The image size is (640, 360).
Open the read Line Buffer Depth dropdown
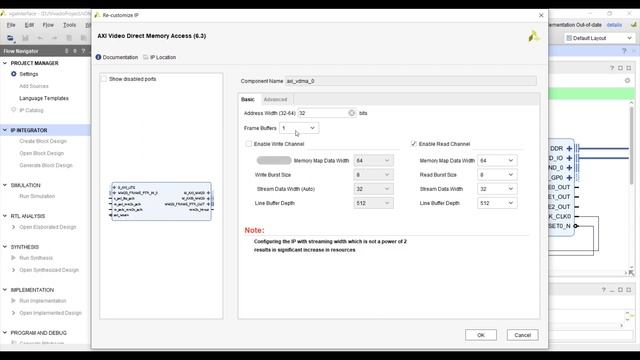[497, 203]
